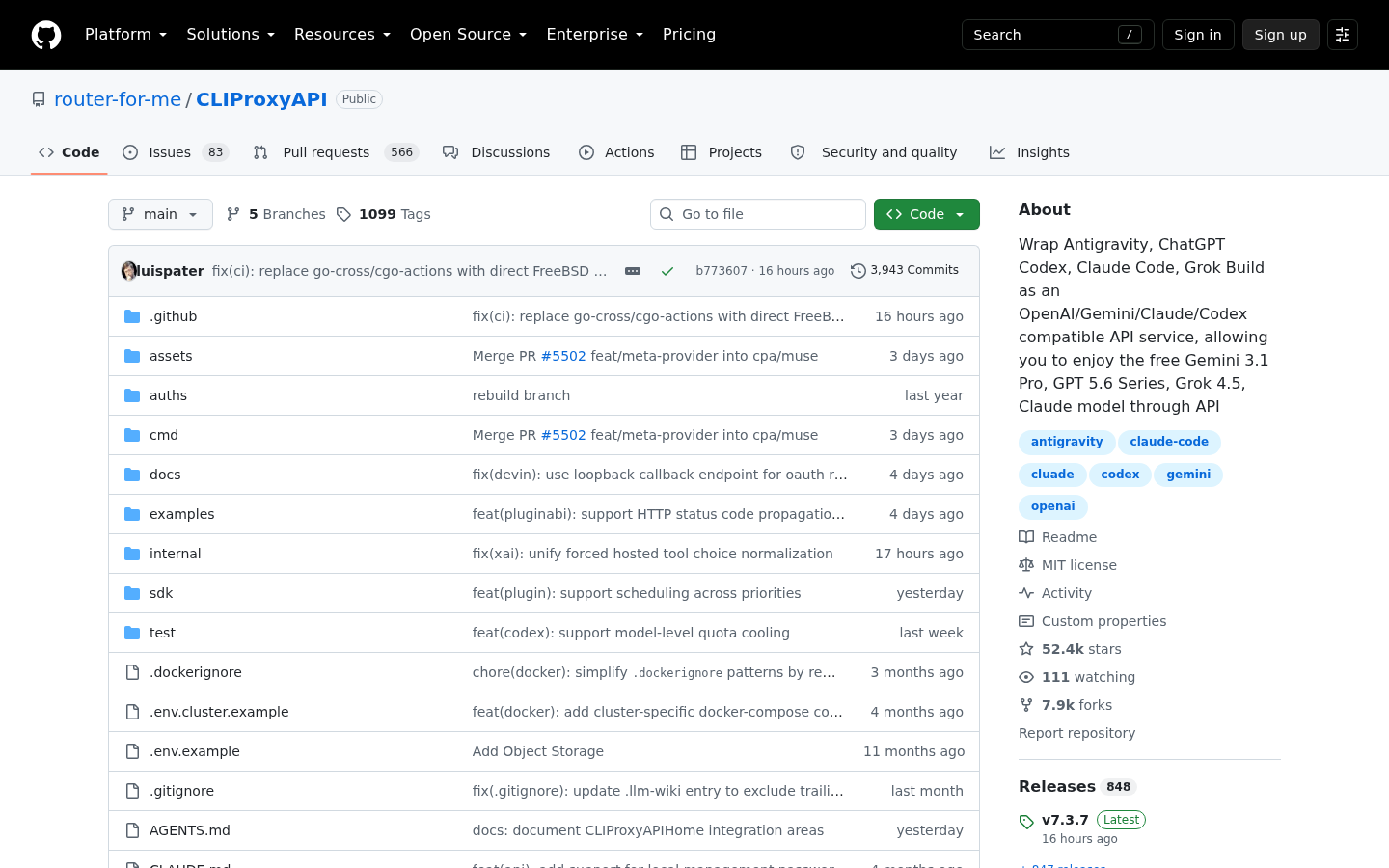Image resolution: width=1389 pixels, height=868 pixels.
Task: Click the .env.cluster.example file icon
Action: [x=132, y=712]
